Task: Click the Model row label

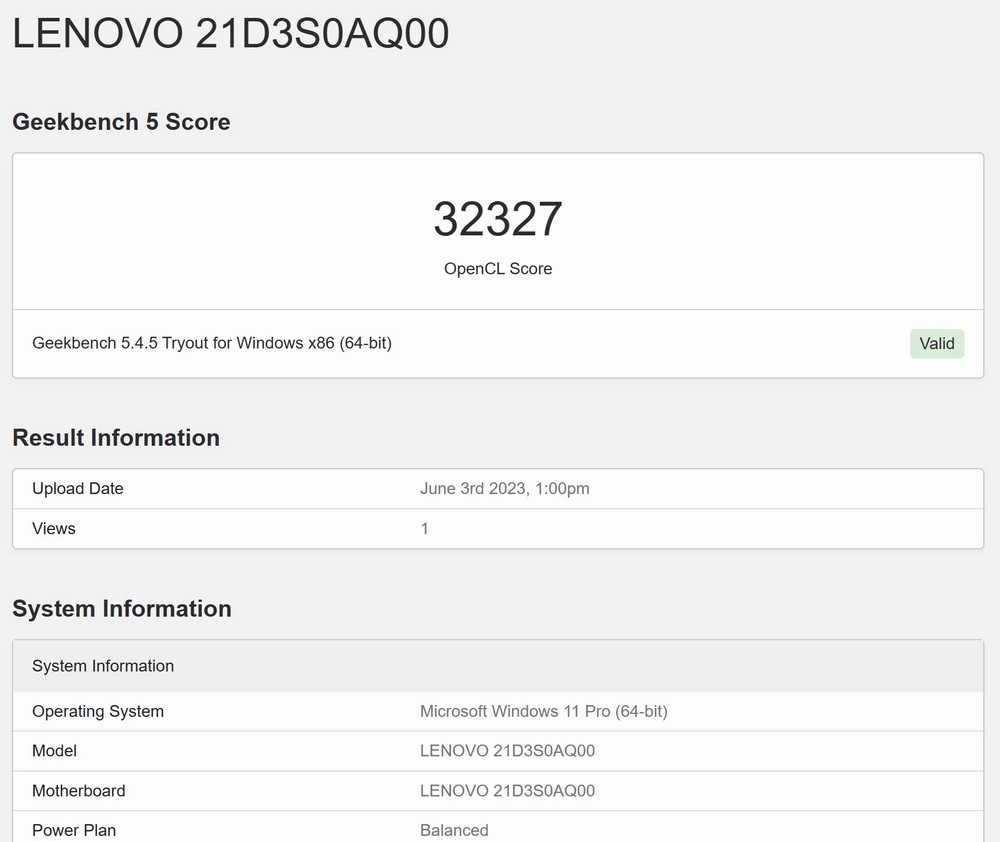Action: (54, 751)
